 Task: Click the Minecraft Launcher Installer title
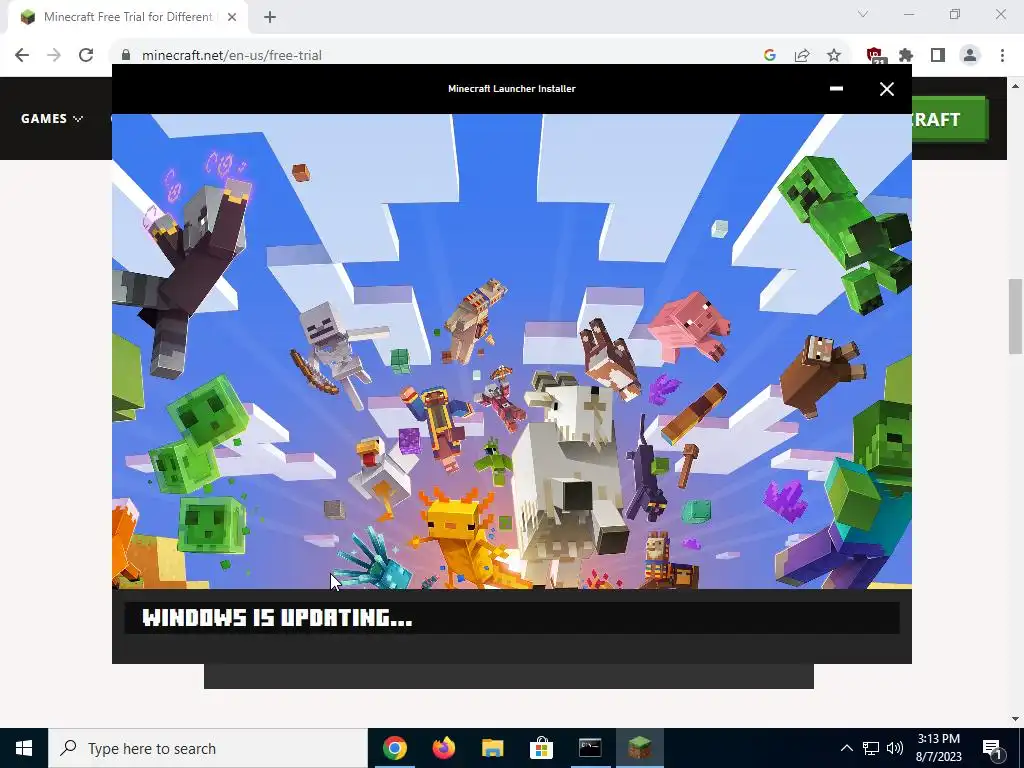click(x=511, y=88)
